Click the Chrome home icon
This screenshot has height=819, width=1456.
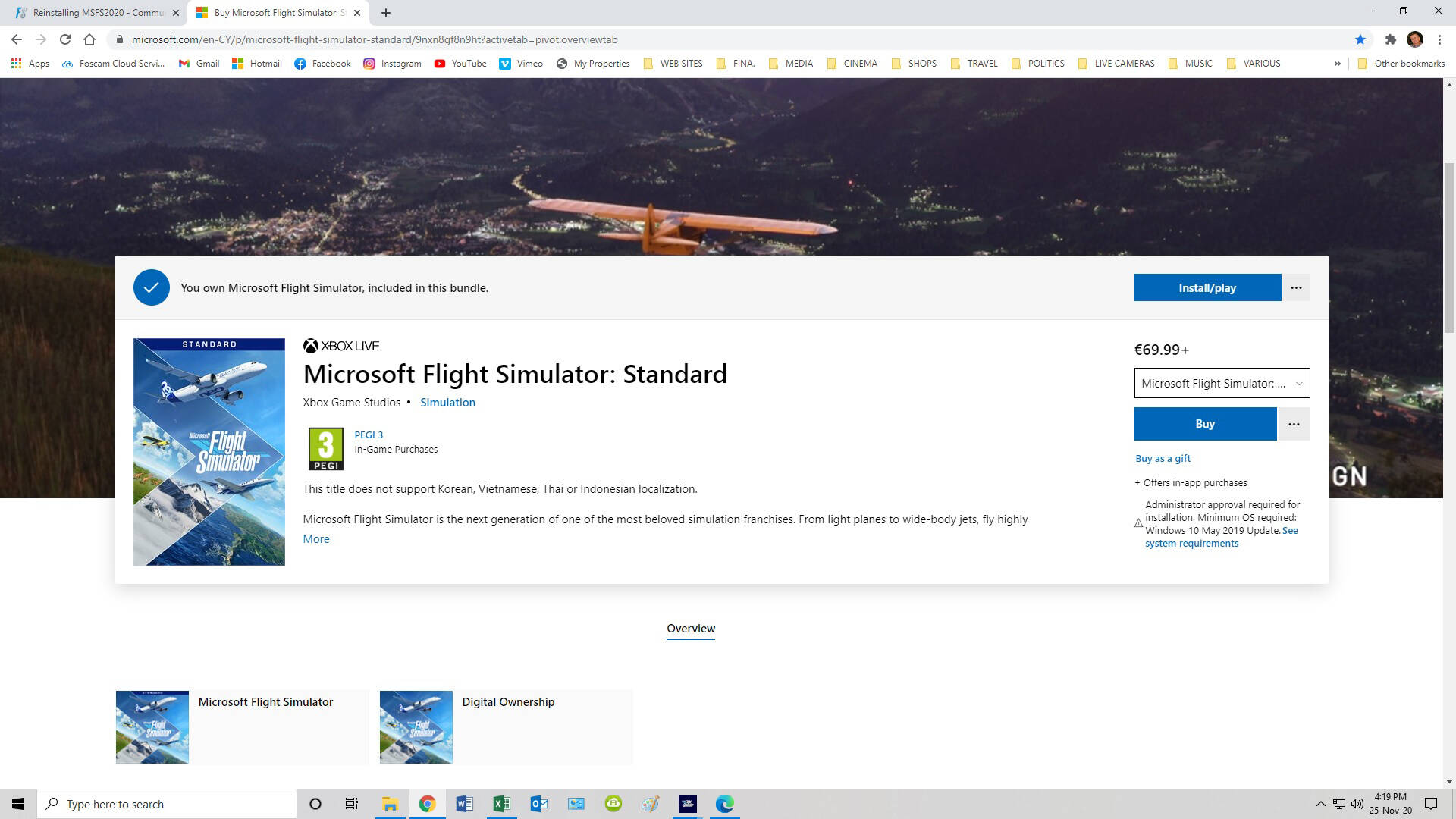89,39
